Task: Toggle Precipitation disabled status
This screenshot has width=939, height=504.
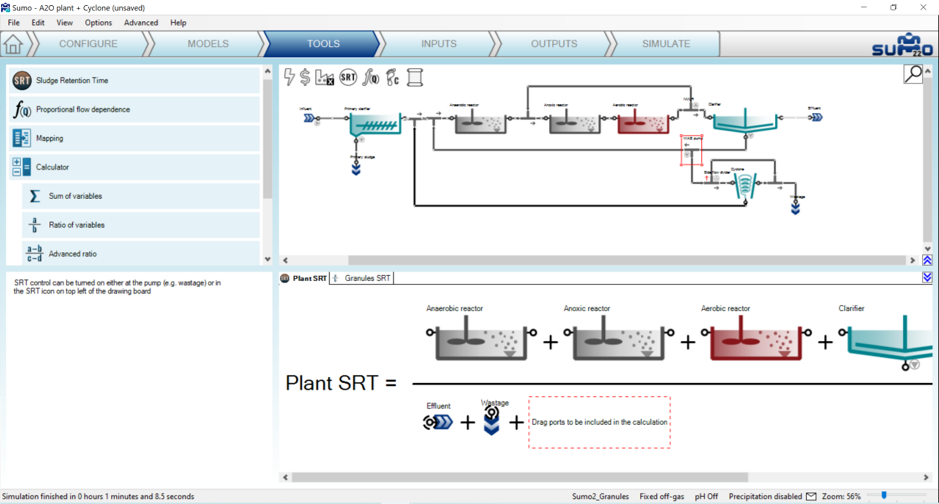Action: pos(765,496)
